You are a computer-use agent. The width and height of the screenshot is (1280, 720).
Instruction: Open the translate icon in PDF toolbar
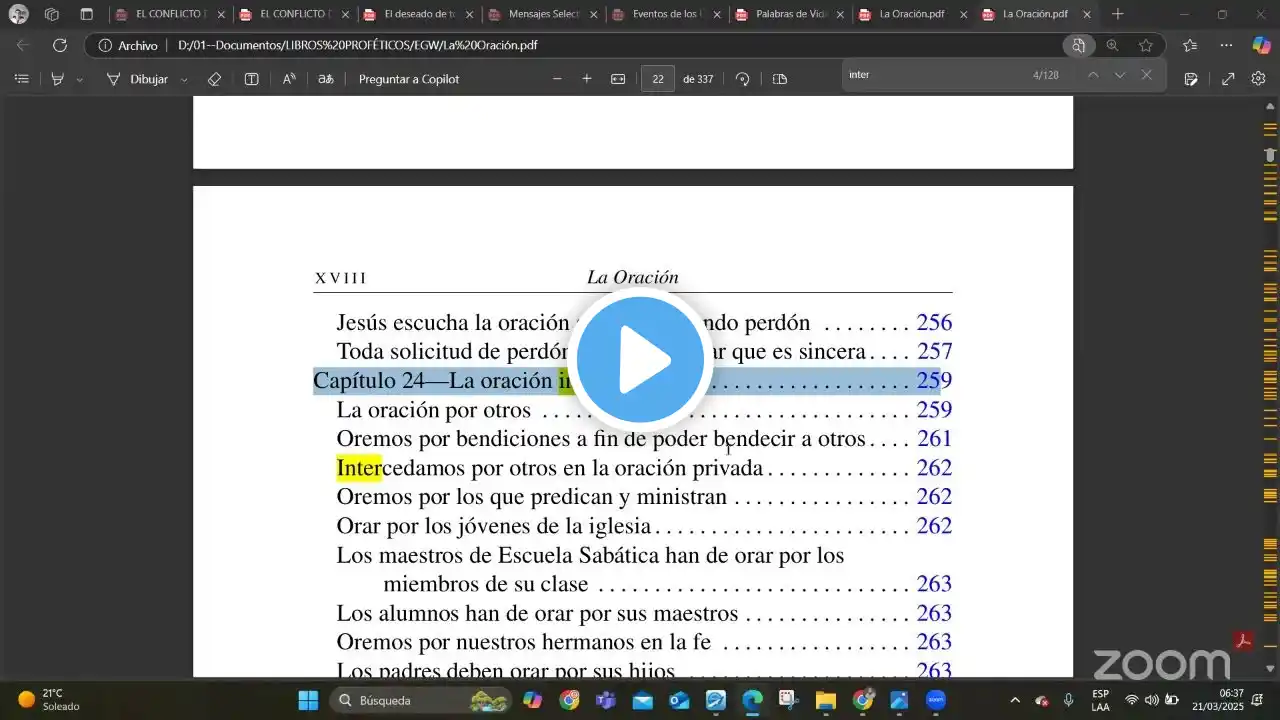click(325, 79)
